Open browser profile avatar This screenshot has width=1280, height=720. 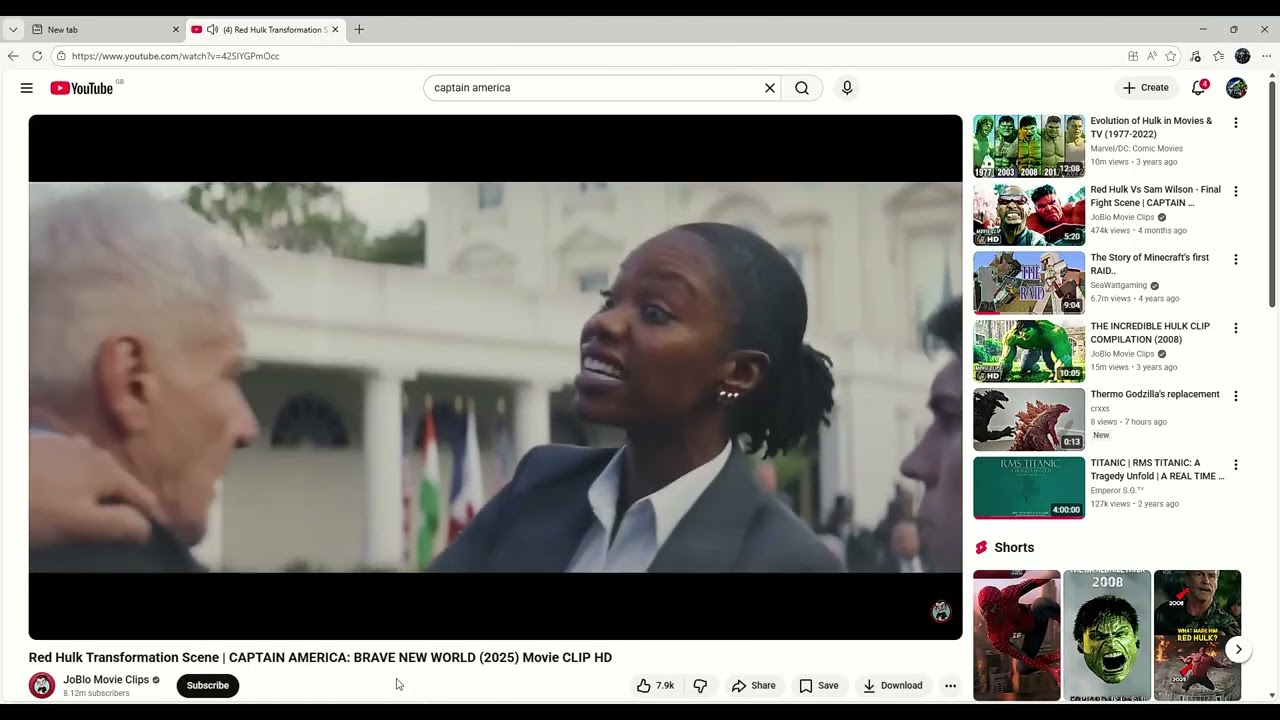point(1243,56)
